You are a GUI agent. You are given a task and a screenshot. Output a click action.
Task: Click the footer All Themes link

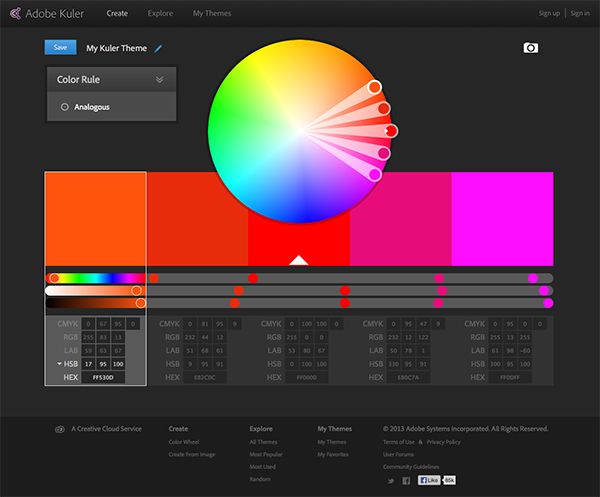[264, 442]
